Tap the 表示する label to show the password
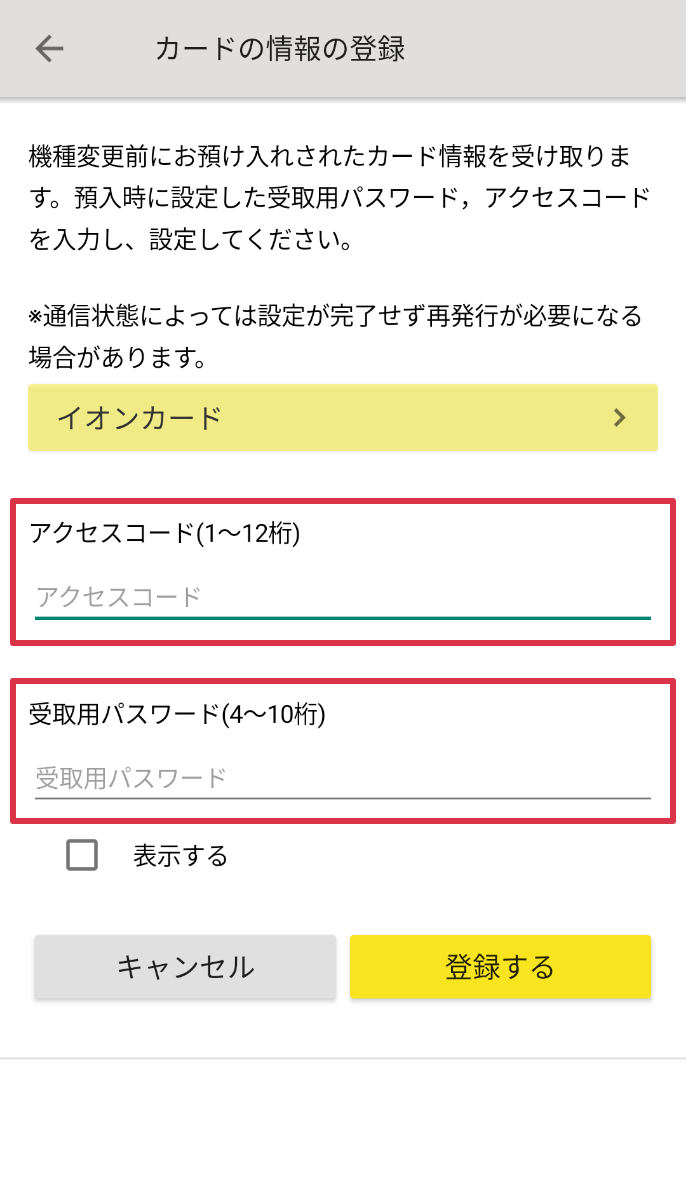The width and height of the screenshot is (686, 1180). (181, 856)
